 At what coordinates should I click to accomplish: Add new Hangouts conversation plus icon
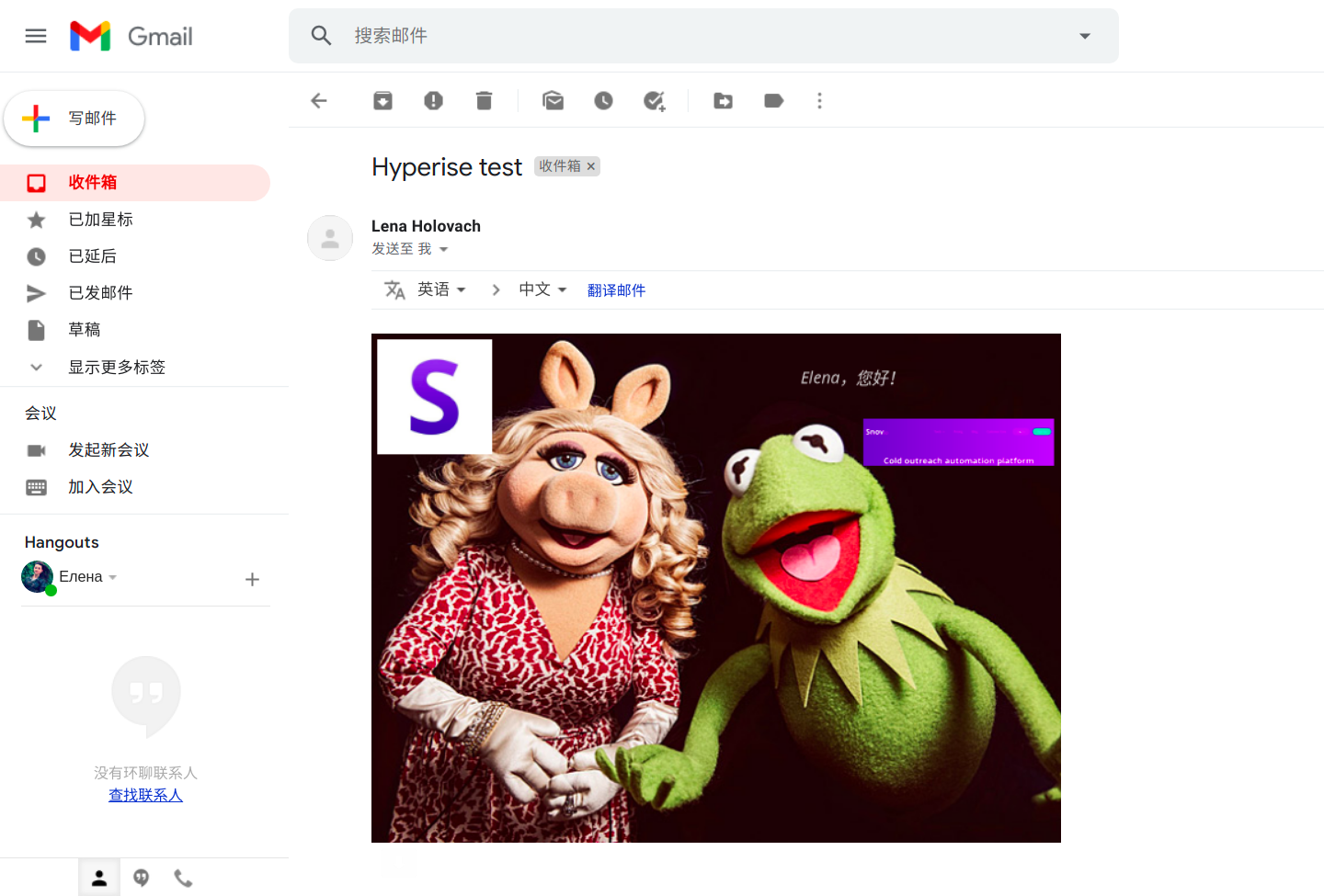pyautogui.click(x=252, y=579)
